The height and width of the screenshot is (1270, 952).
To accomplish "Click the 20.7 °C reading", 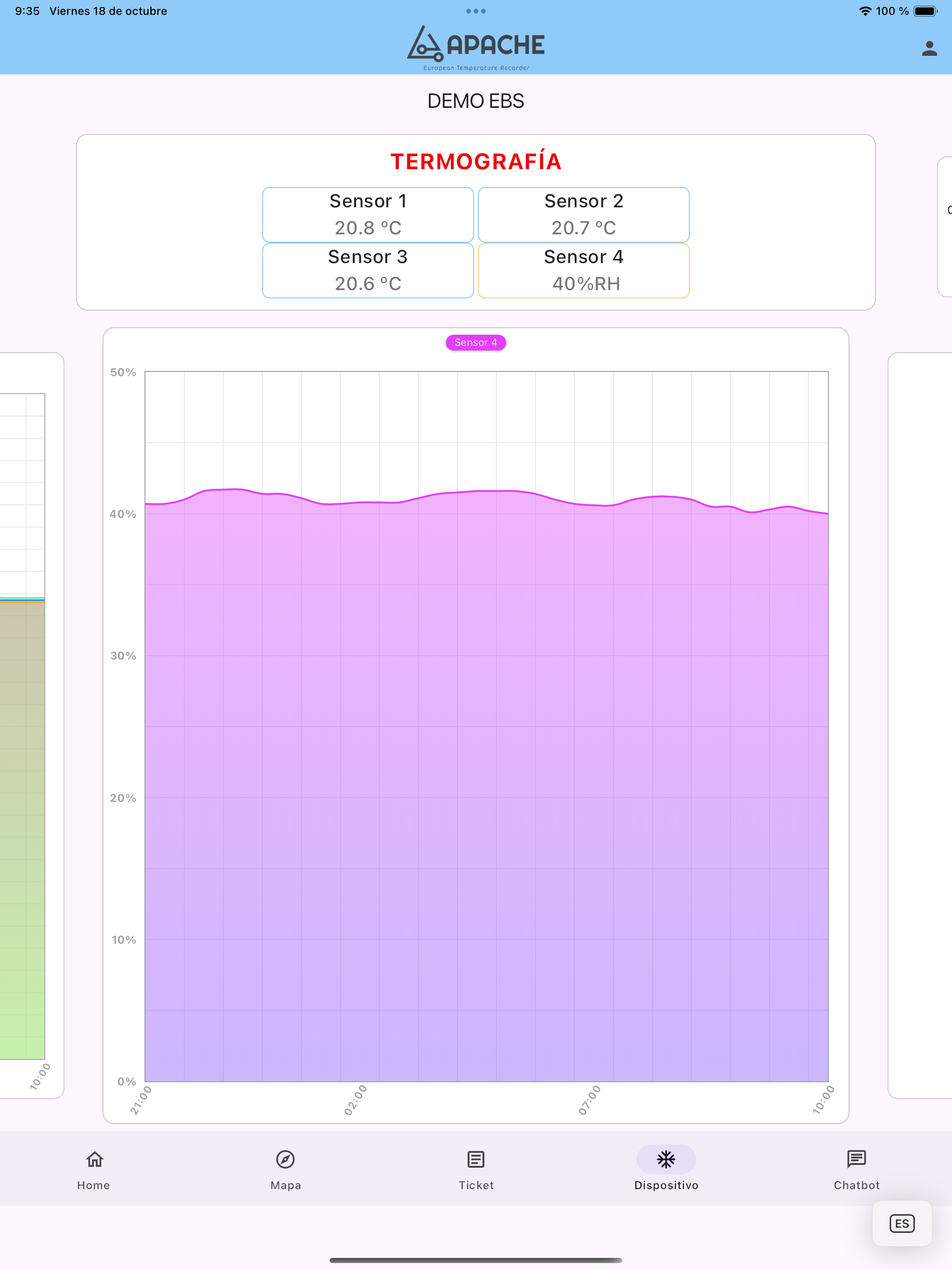I will (583, 228).
